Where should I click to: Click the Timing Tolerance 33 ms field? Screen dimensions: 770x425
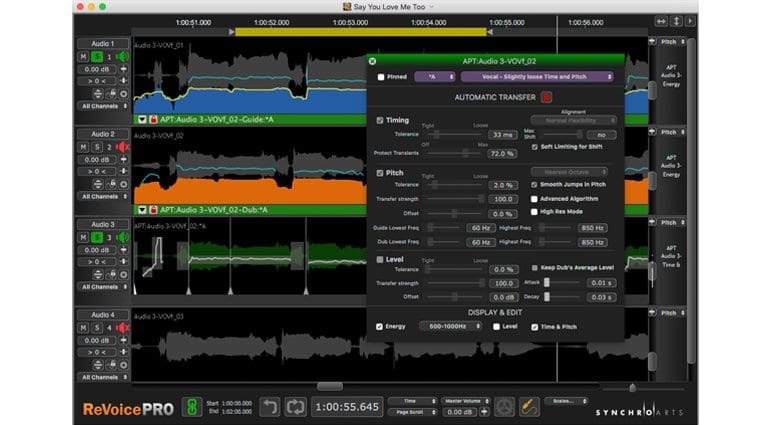click(502, 135)
